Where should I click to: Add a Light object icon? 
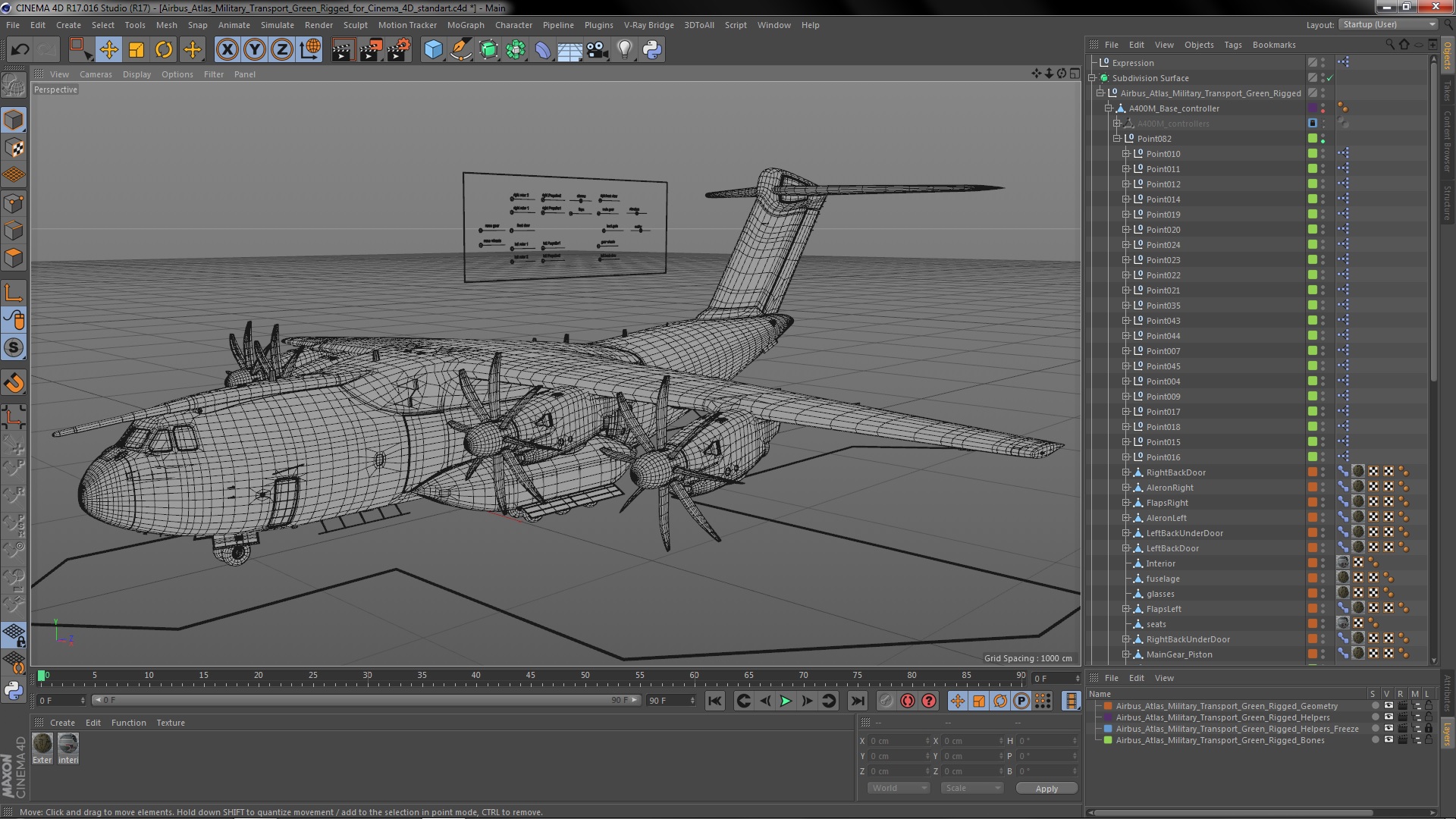click(625, 50)
